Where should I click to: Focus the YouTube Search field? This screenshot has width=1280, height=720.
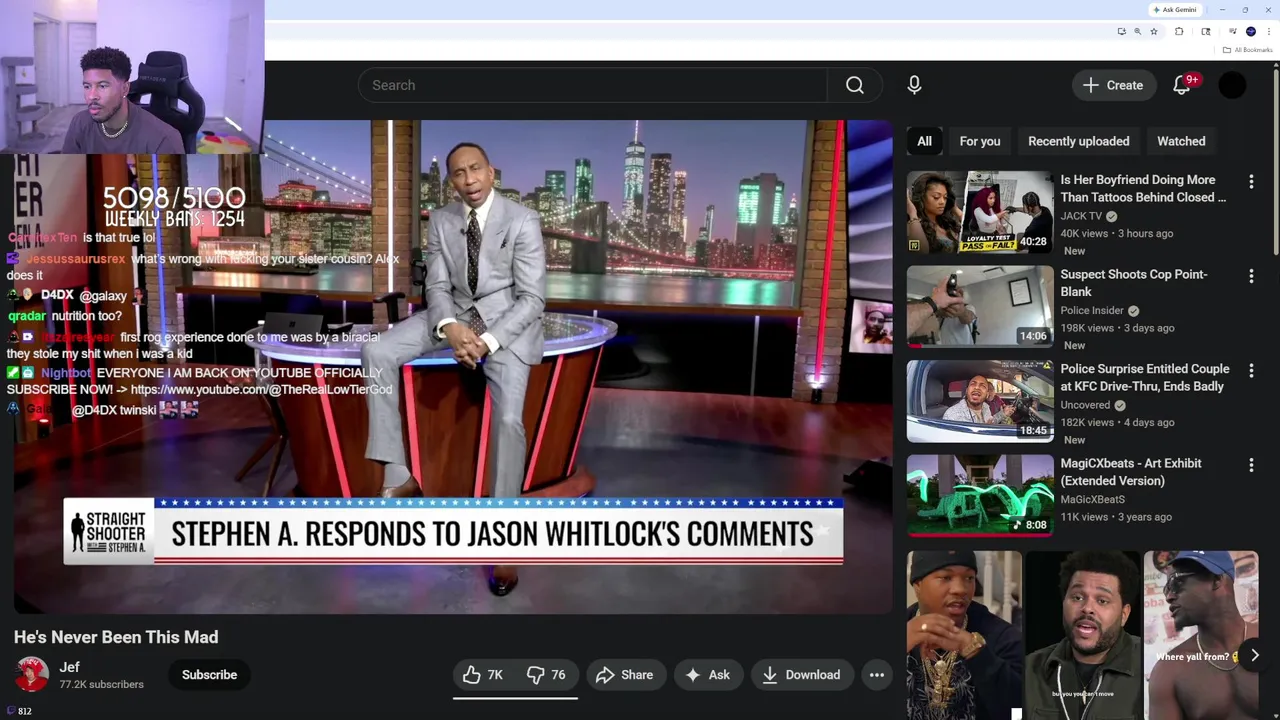coord(593,85)
